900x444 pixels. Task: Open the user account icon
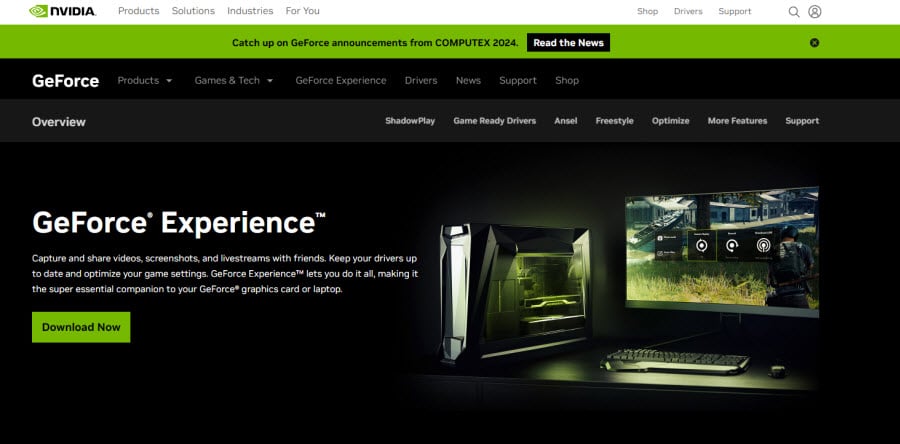(x=814, y=11)
